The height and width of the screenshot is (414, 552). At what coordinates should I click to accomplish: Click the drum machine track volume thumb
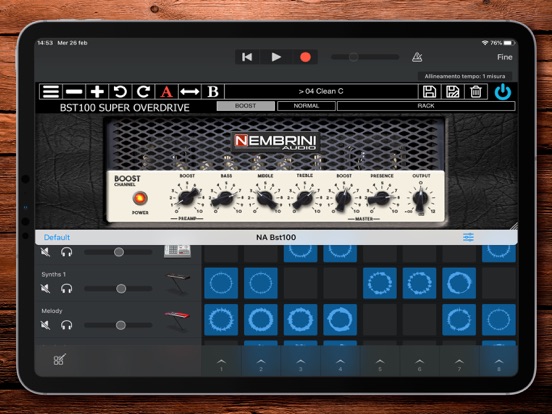click(119, 252)
